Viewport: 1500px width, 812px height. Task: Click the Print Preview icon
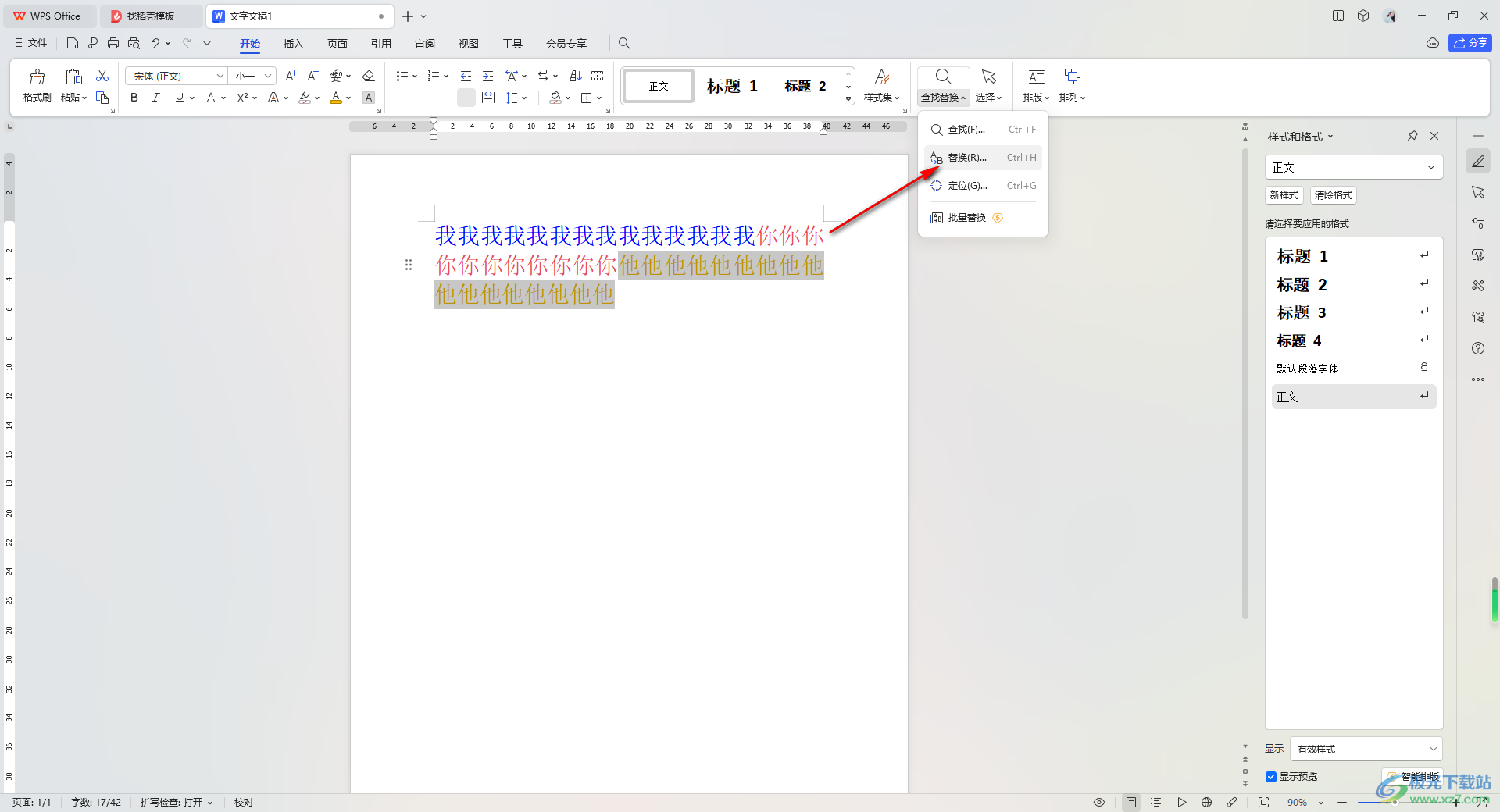coord(134,44)
